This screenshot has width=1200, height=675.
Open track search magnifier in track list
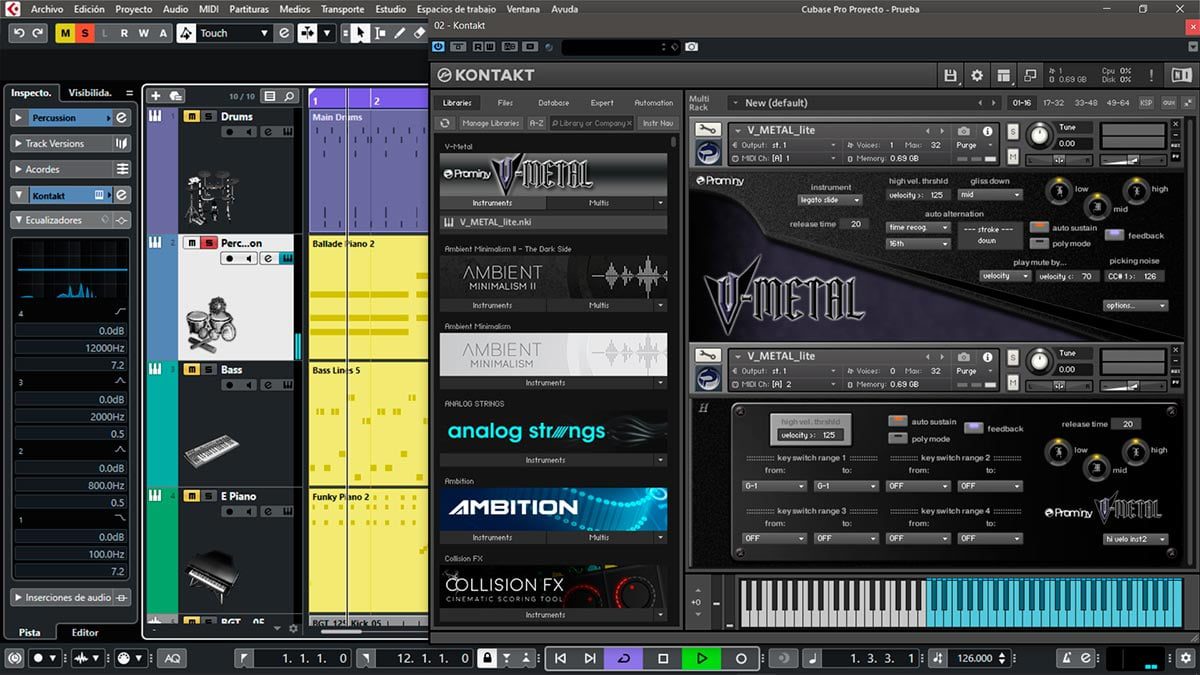[289, 96]
